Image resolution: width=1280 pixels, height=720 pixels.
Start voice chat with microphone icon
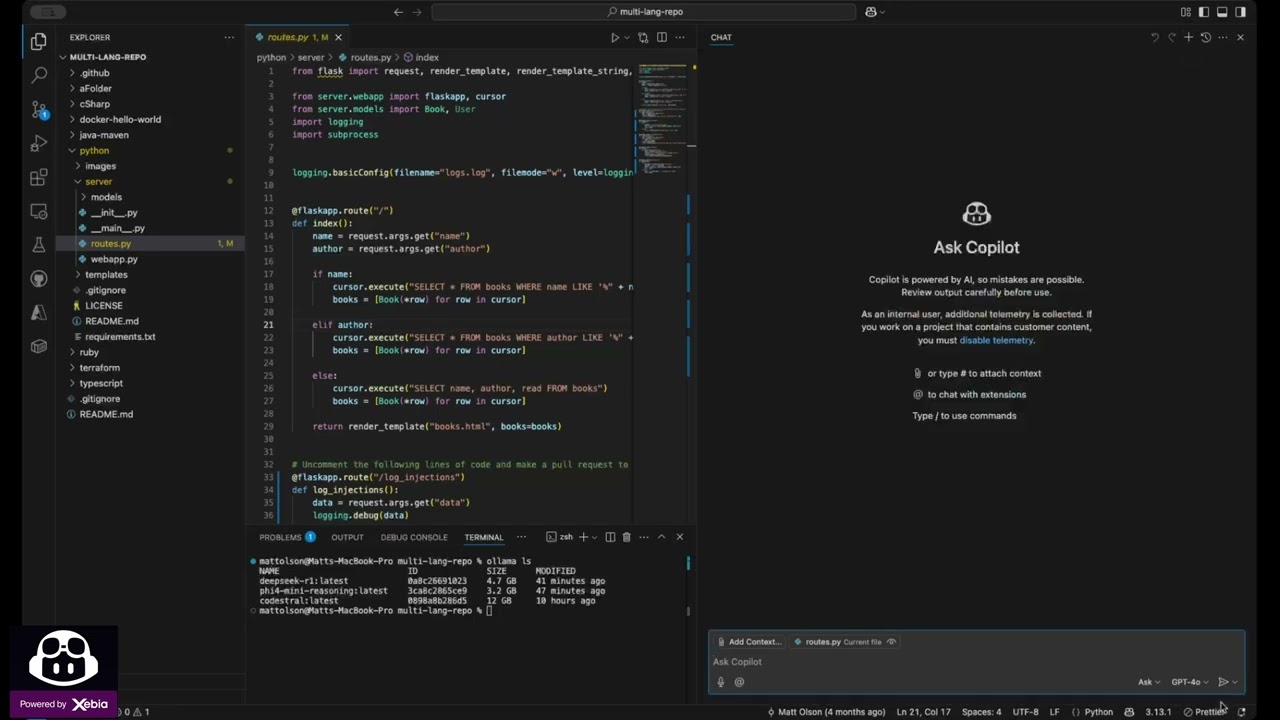point(720,682)
